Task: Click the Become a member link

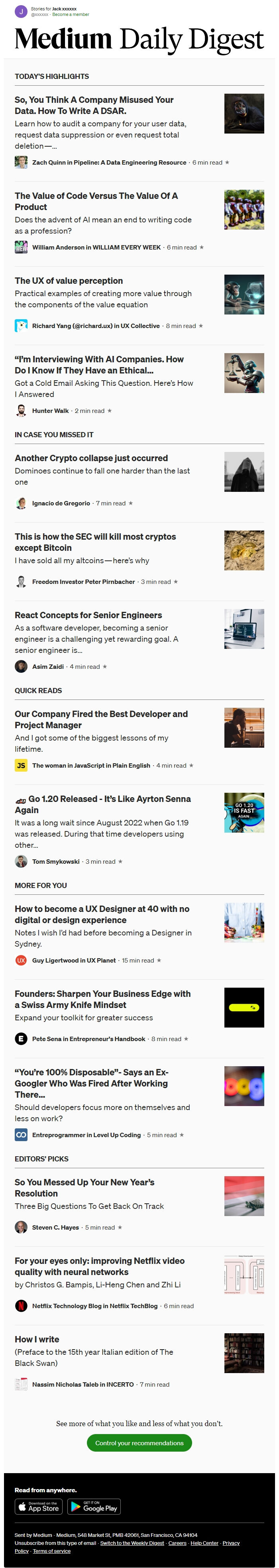Action: pyautogui.click(x=71, y=15)
